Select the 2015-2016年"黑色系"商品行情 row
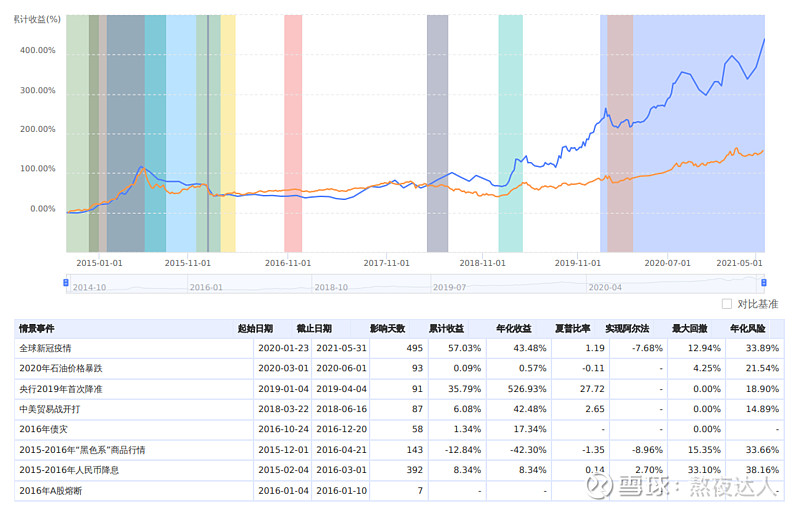Screen dimensions: 800x511 point(399,450)
